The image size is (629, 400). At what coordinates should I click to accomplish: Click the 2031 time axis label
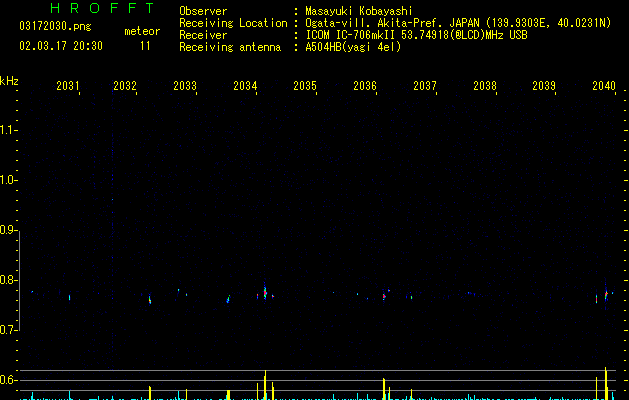click(x=68, y=86)
